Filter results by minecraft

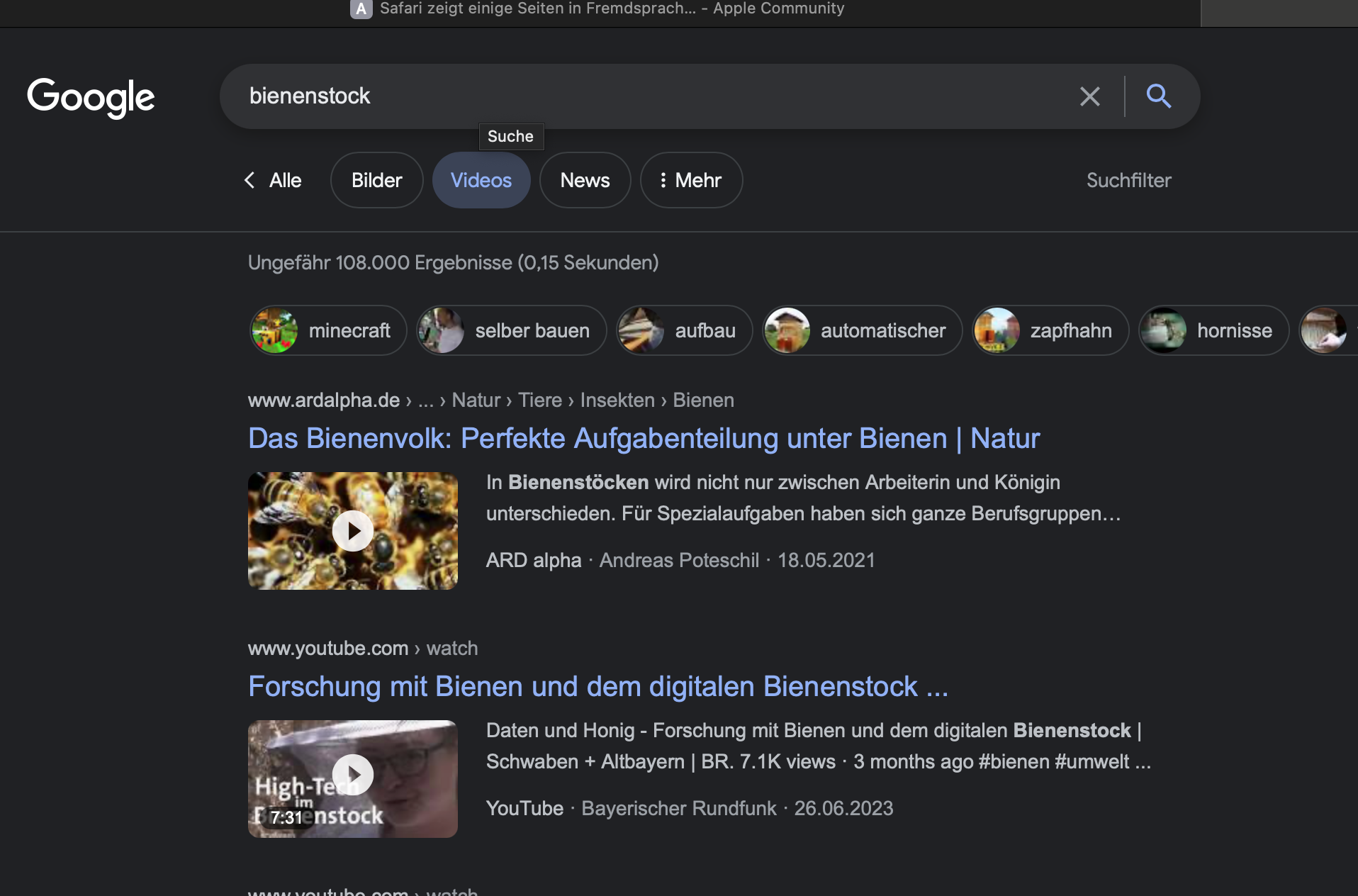pos(328,330)
